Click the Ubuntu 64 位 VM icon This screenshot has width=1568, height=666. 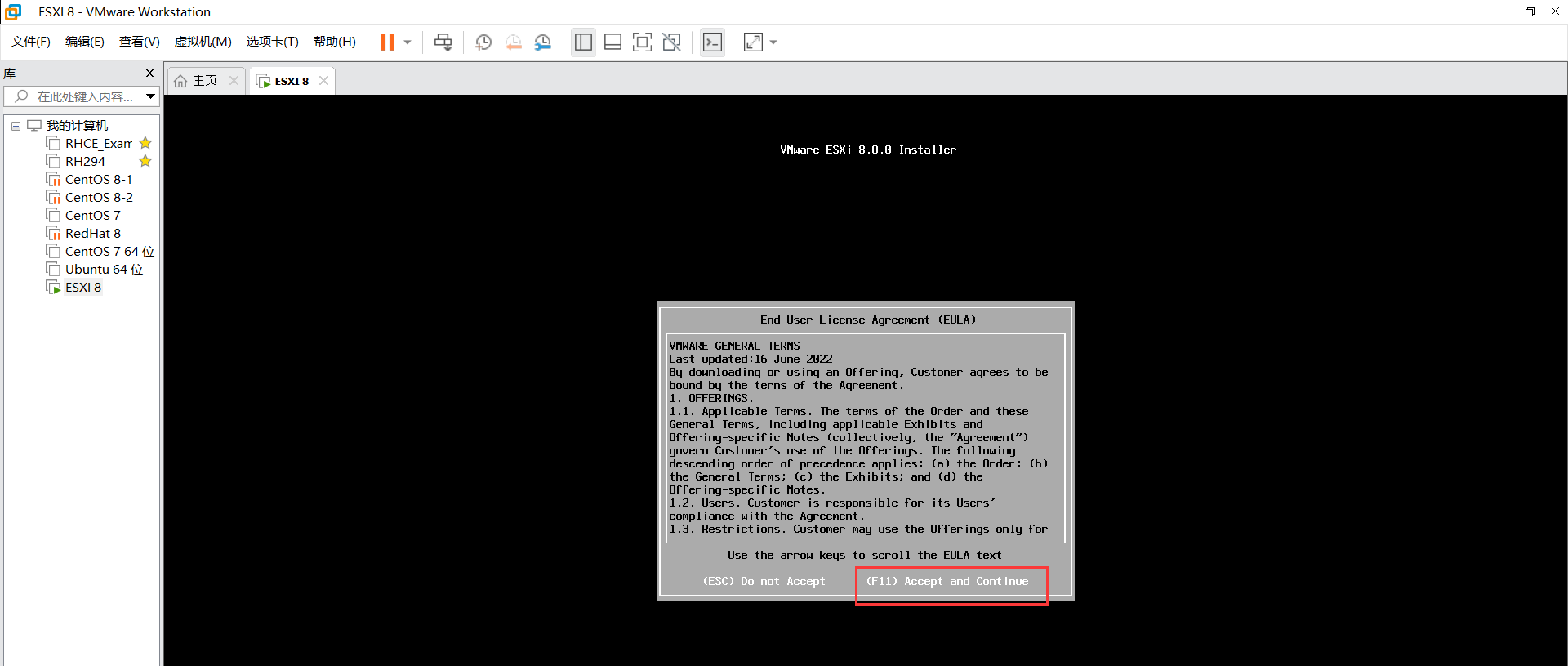click(x=53, y=269)
